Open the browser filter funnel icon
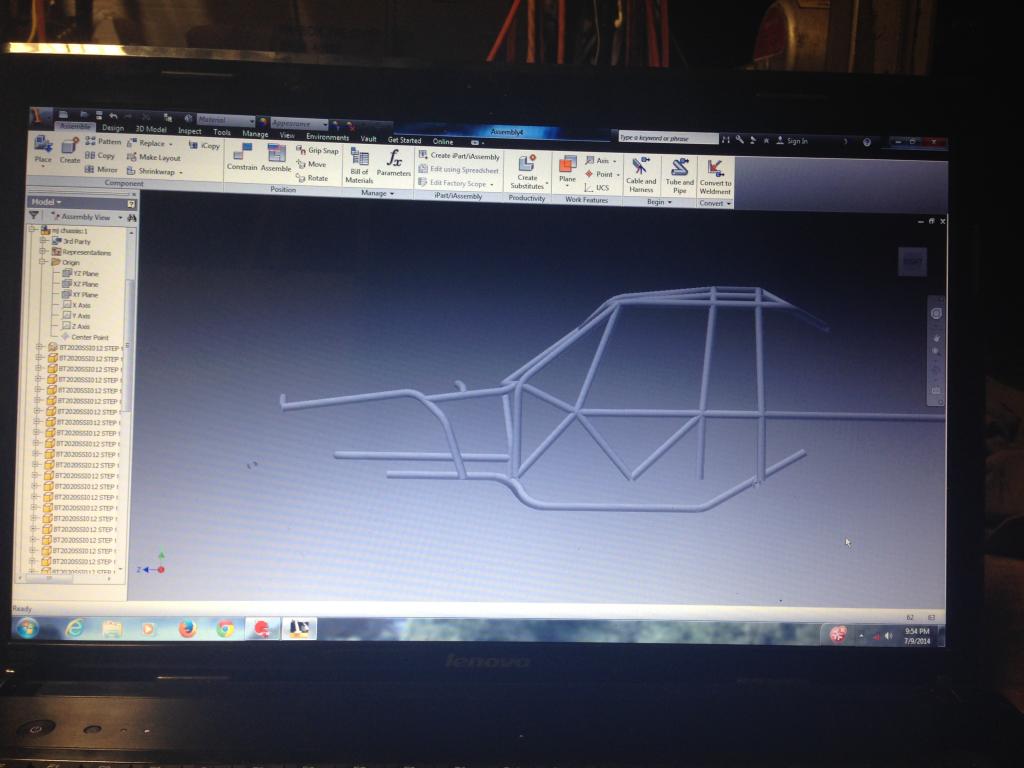Image resolution: width=1024 pixels, height=768 pixels. (35, 215)
